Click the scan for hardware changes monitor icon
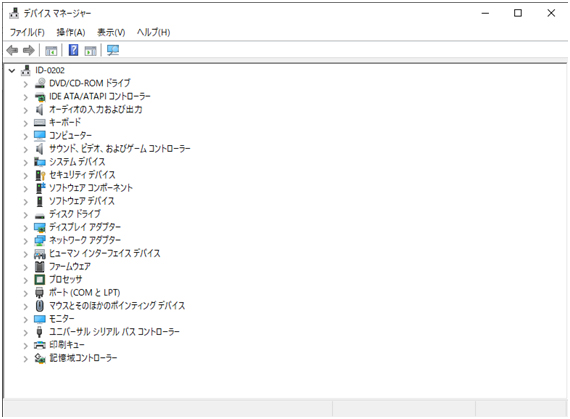 point(113,50)
